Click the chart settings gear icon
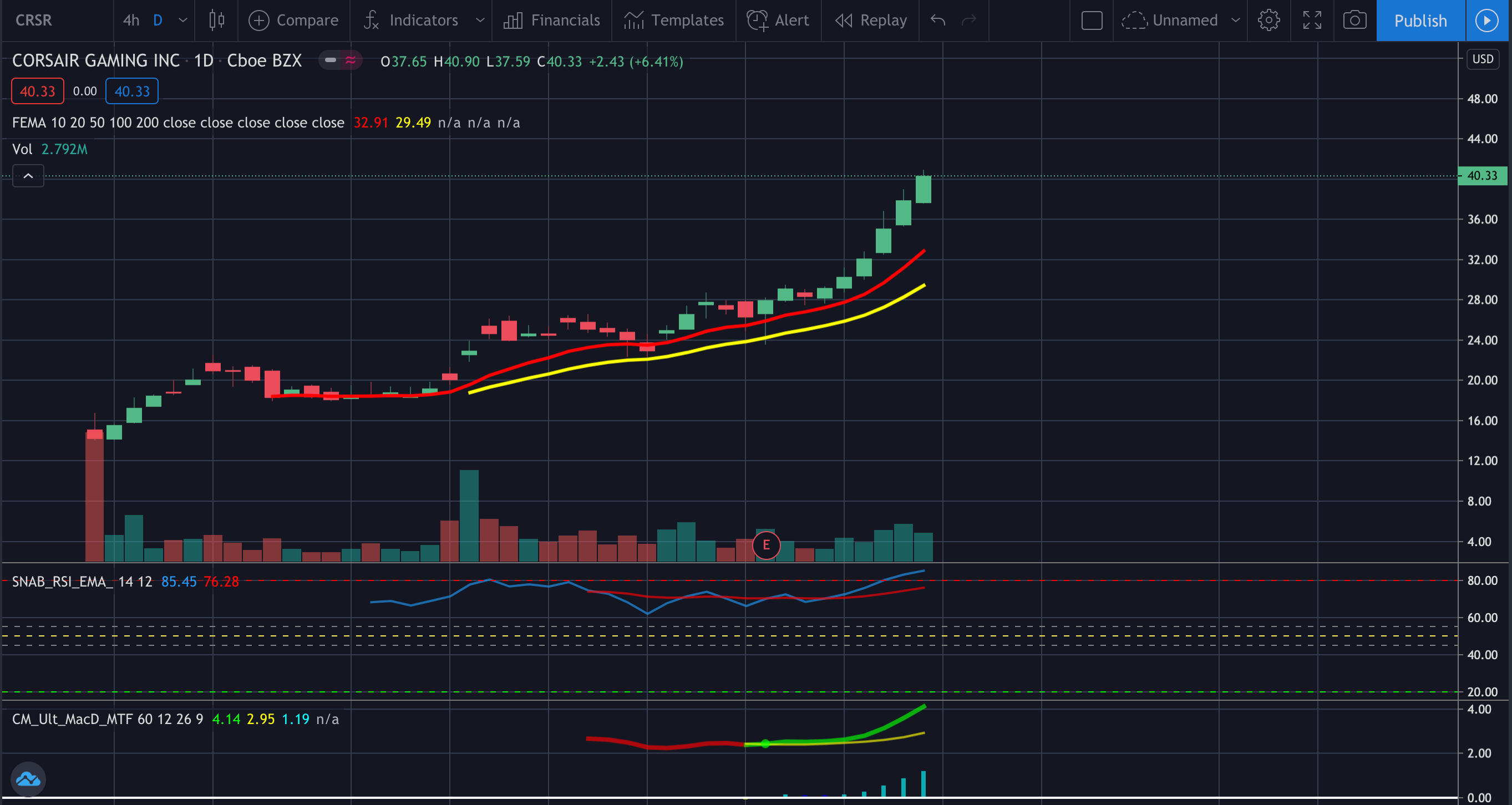1512x805 pixels. [x=1269, y=21]
